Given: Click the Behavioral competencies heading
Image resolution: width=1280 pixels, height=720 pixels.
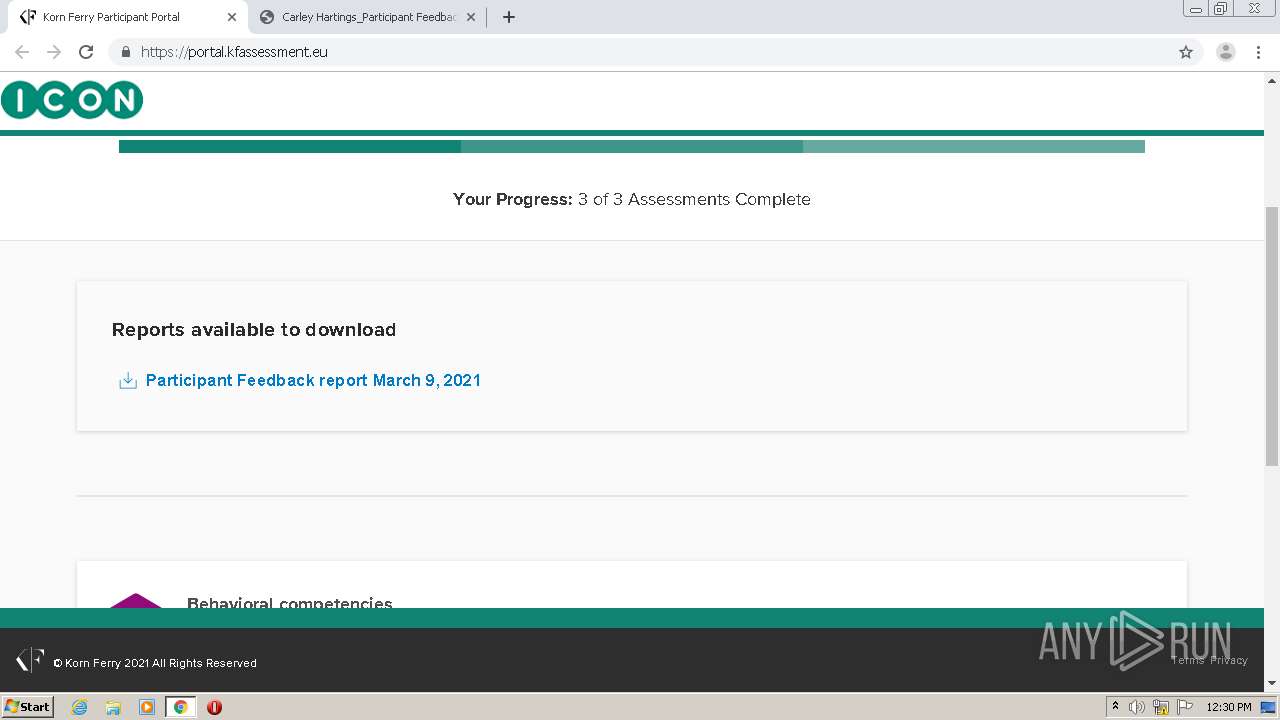Looking at the screenshot, I should tap(290, 602).
